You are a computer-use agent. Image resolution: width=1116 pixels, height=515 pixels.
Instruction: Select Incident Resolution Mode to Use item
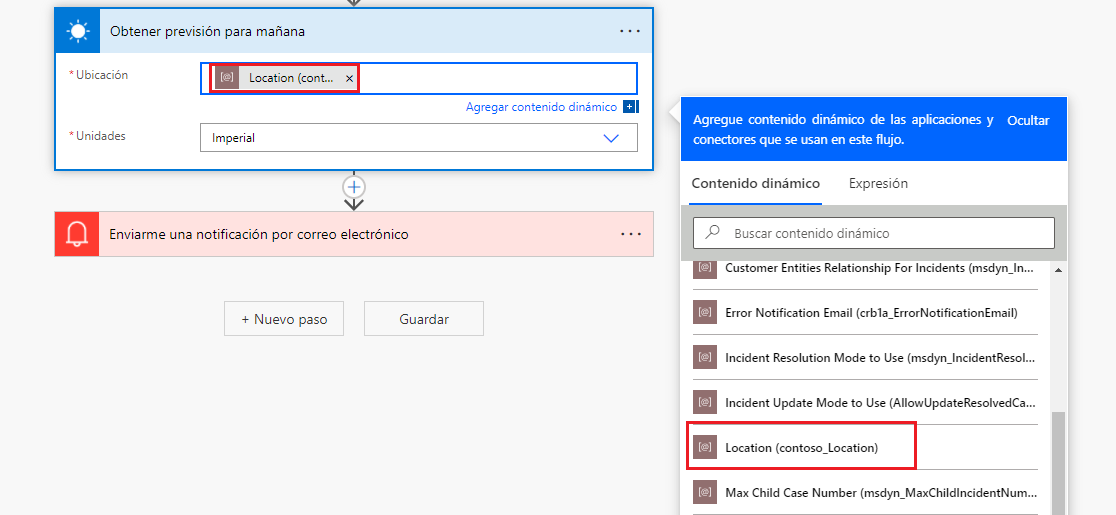[x=865, y=358]
